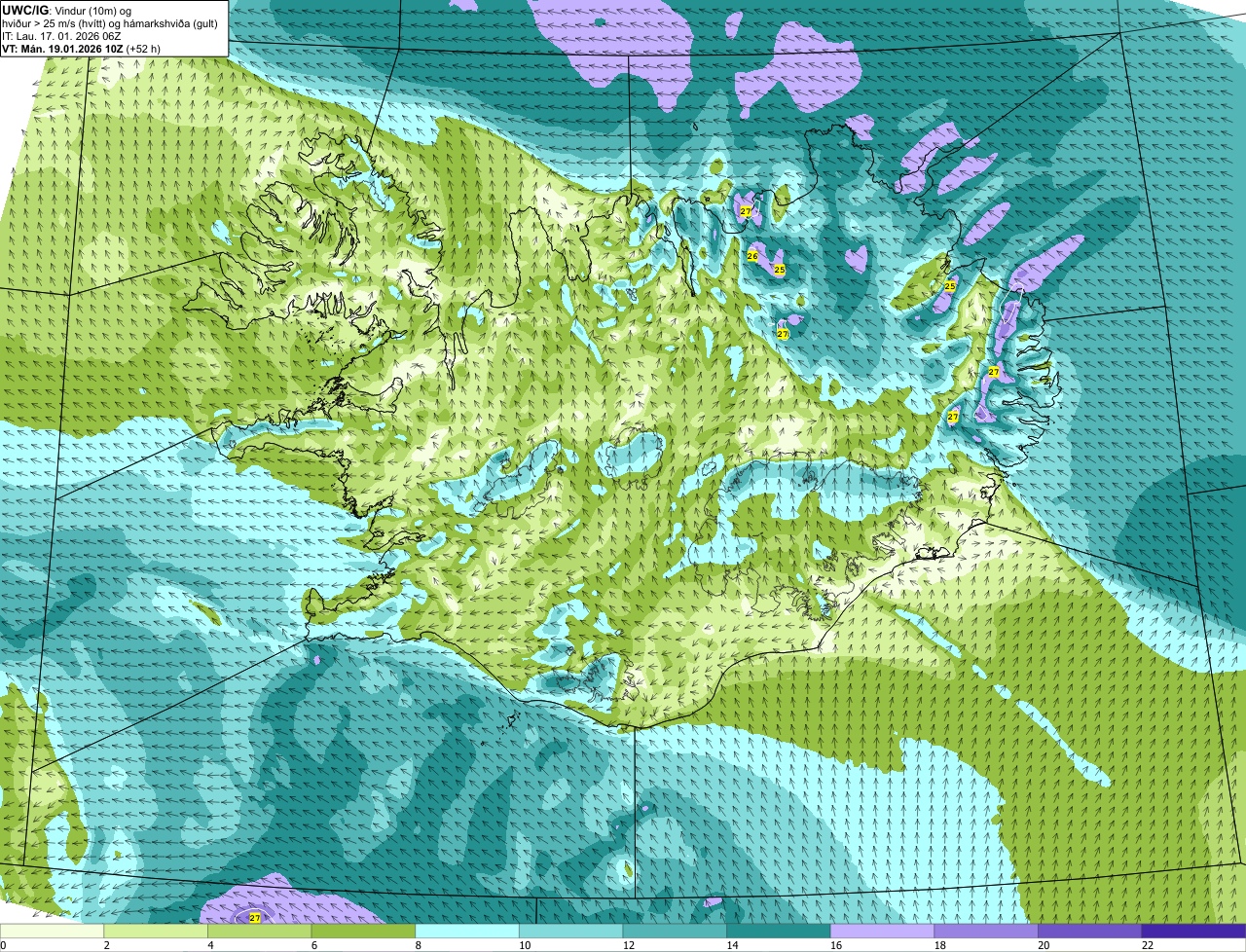Click the legend scale label '16'
This screenshot has width=1246, height=952.
[836, 945]
